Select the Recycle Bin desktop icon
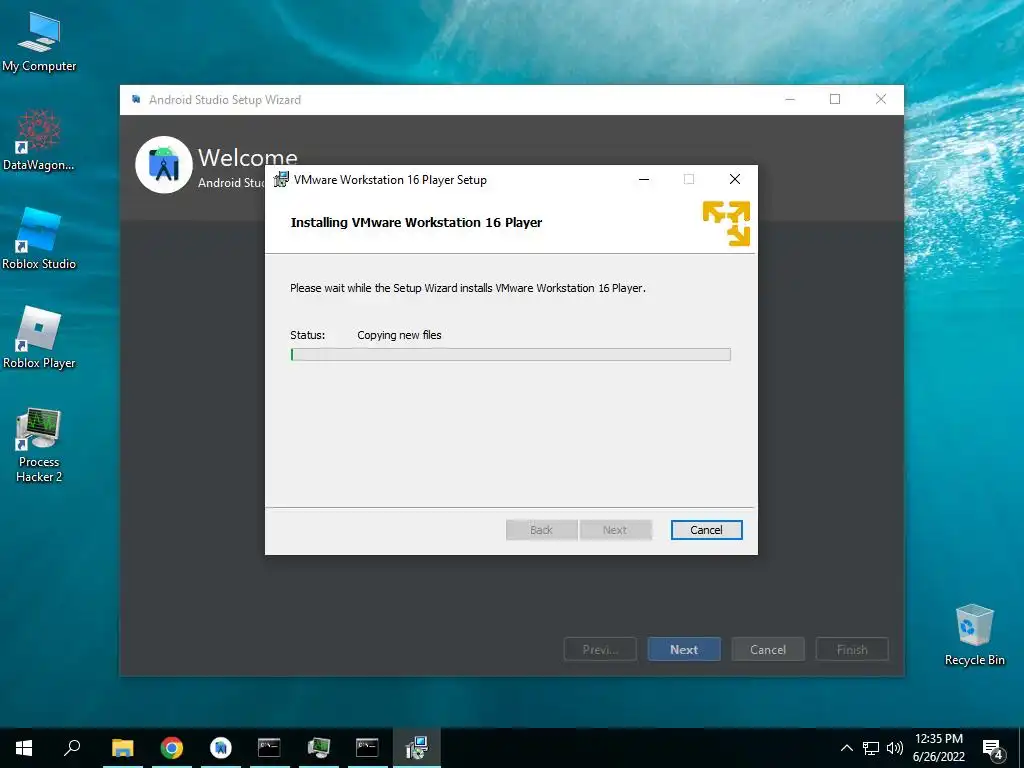Viewport: 1024px width, 768px height. (974, 635)
